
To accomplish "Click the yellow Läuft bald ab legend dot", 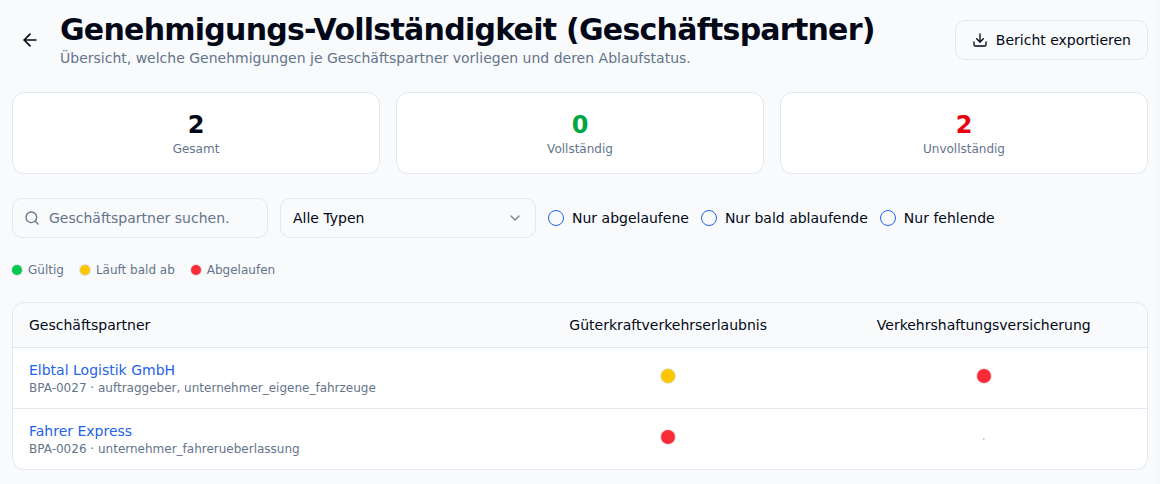I will click(84, 270).
